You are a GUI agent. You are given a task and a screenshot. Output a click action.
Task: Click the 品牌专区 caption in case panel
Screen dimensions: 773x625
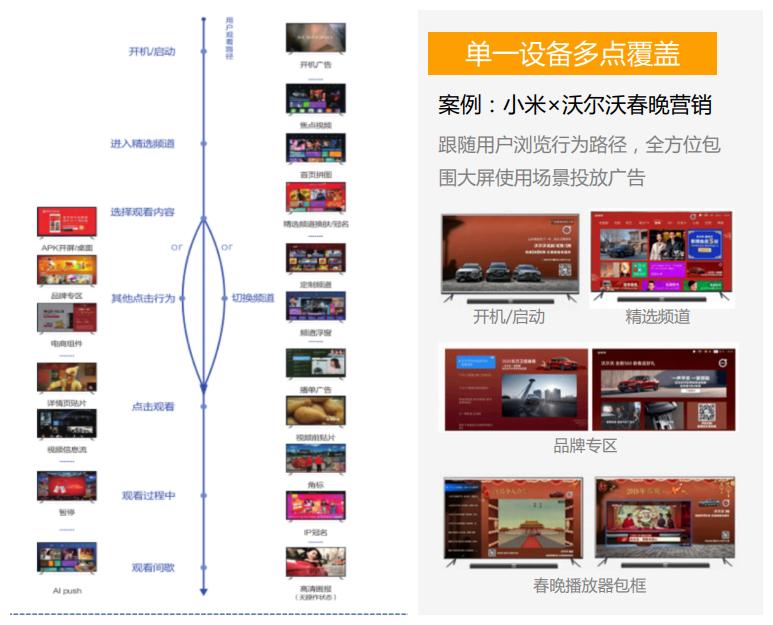(585, 446)
